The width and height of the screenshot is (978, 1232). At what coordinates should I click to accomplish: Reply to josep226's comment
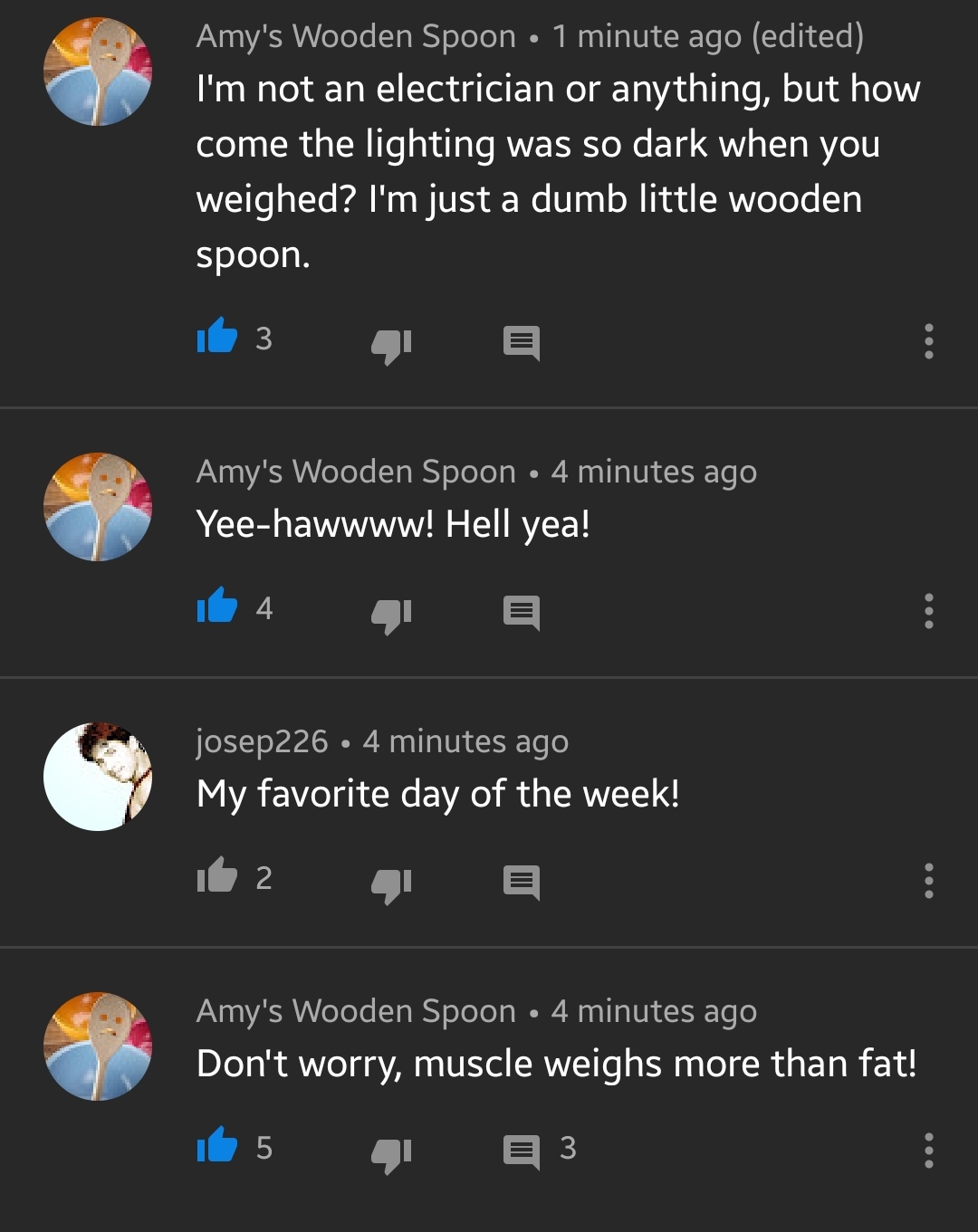click(522, 883)
